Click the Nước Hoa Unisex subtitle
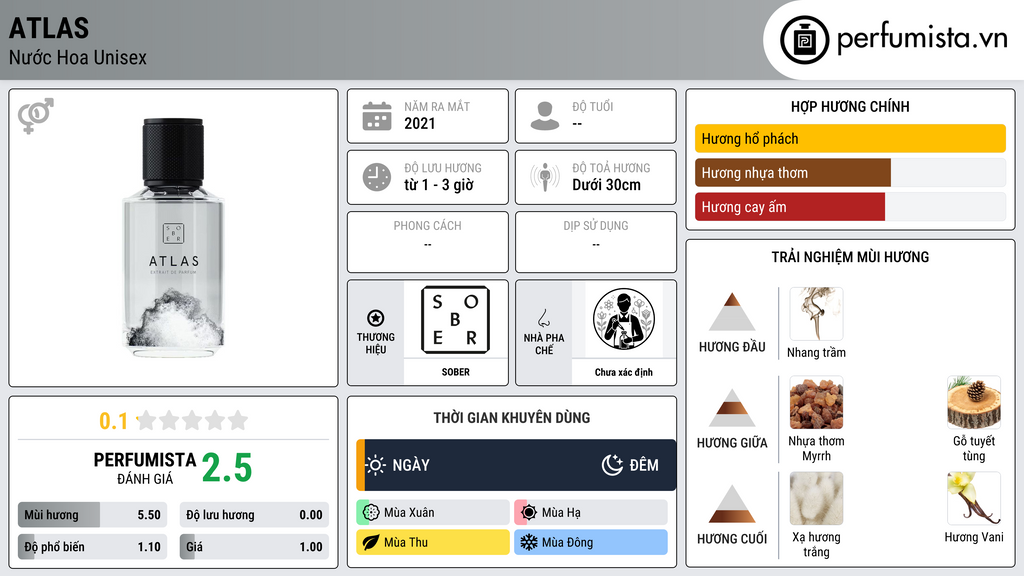1024x576 pixels. [78, 57]
